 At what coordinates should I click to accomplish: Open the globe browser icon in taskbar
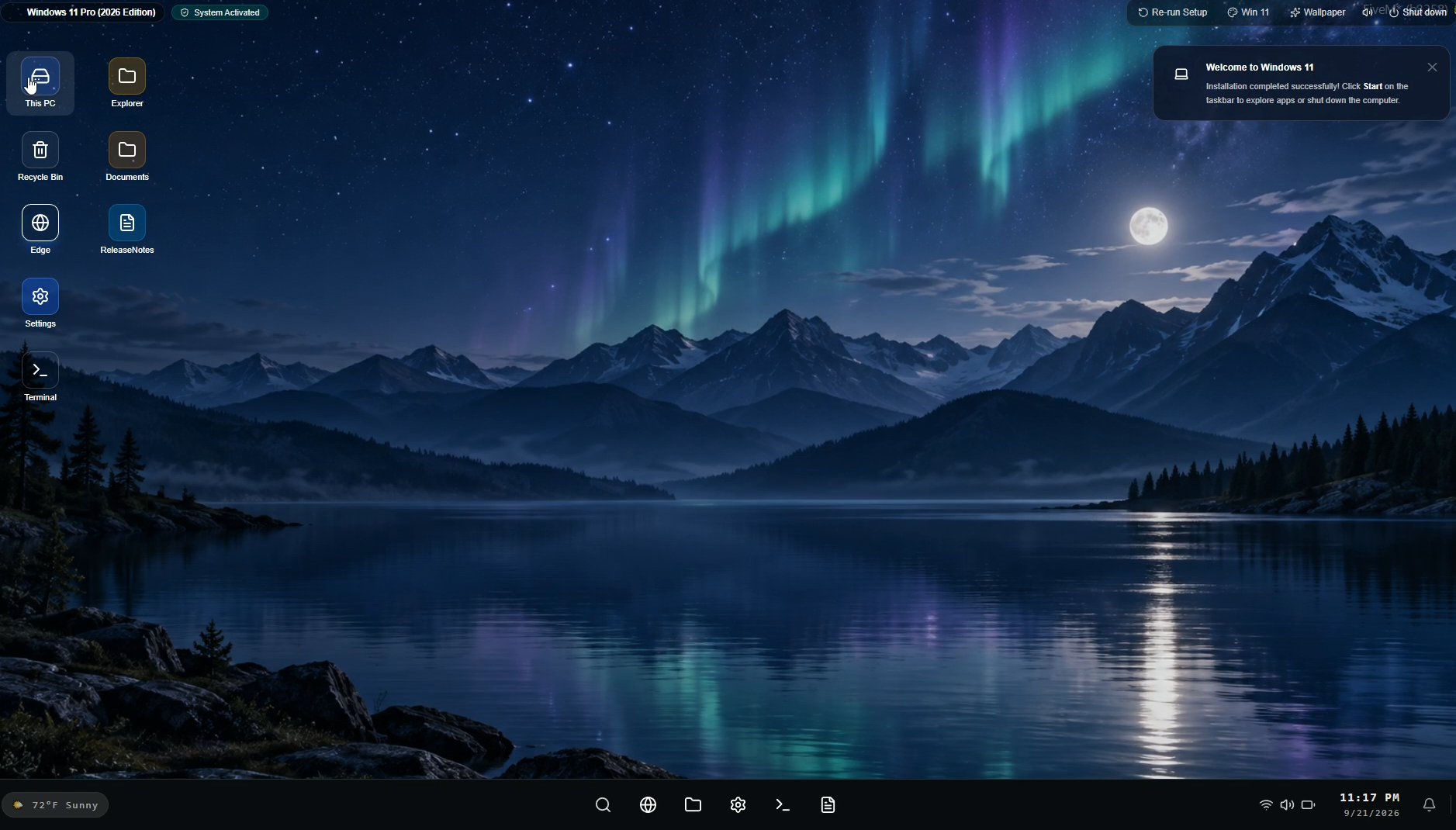coord(648,805)
